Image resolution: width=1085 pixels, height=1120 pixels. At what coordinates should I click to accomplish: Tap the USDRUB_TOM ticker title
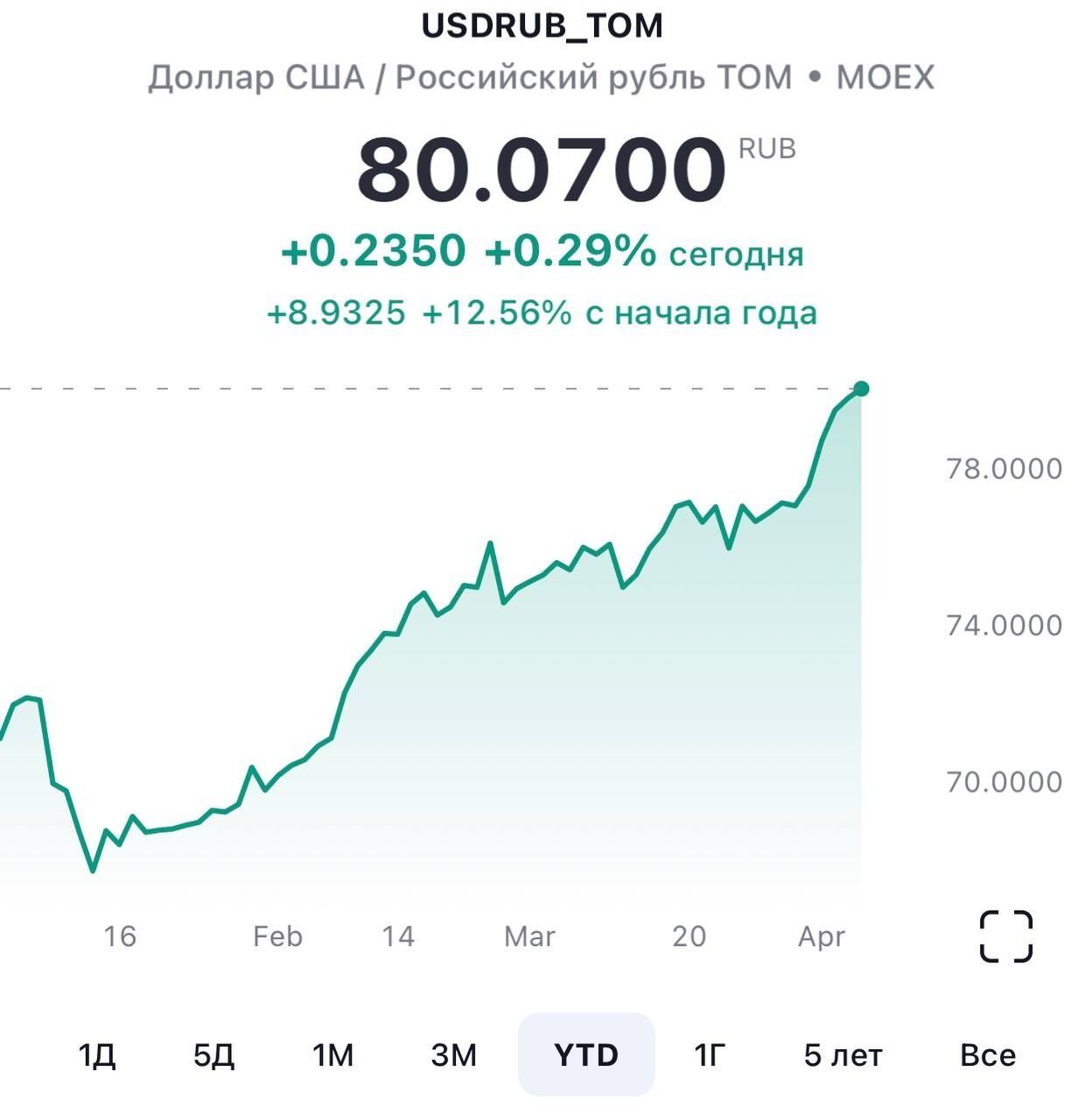542,26
